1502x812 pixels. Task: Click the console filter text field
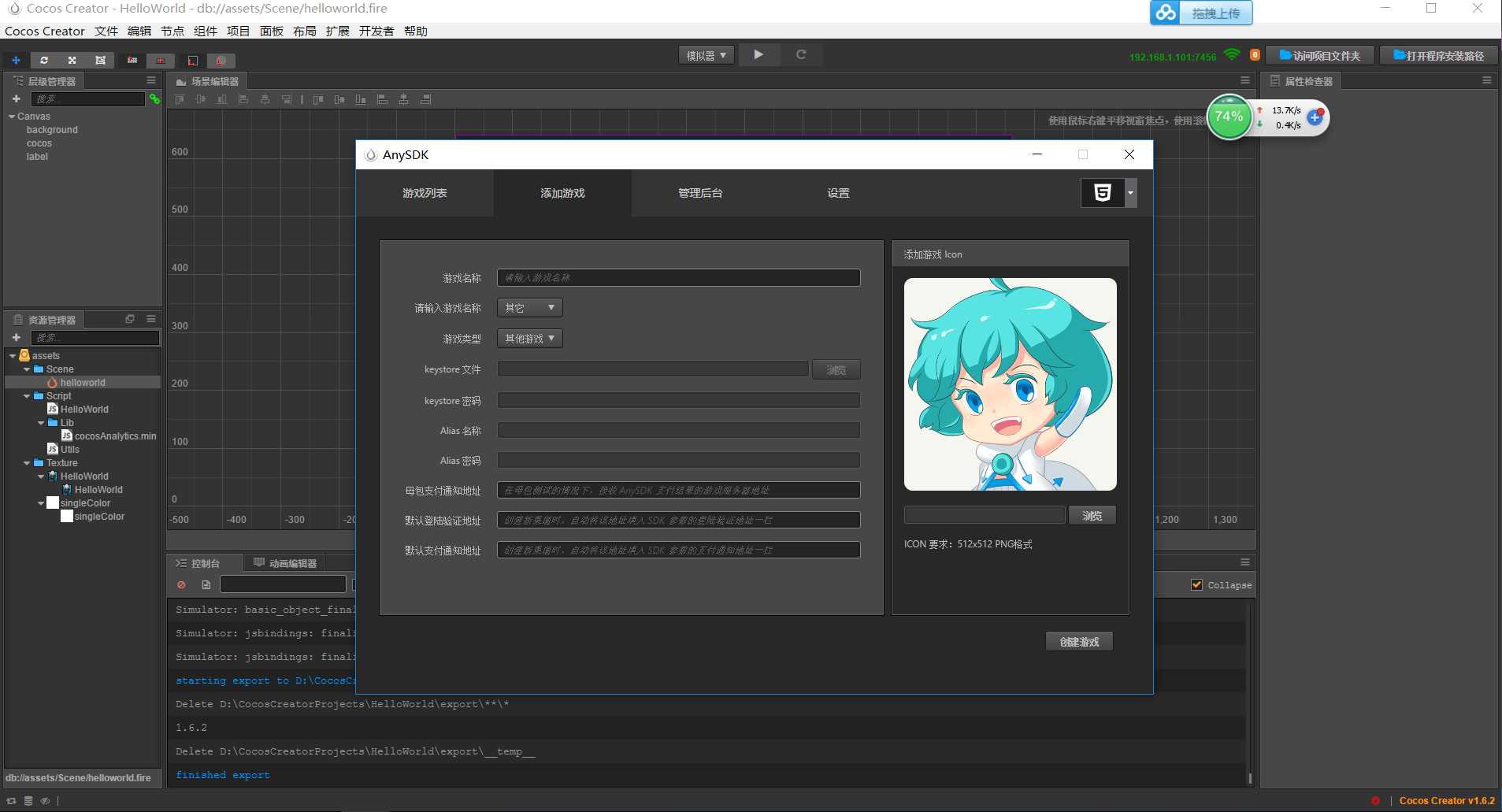click(x=283, y=584)
